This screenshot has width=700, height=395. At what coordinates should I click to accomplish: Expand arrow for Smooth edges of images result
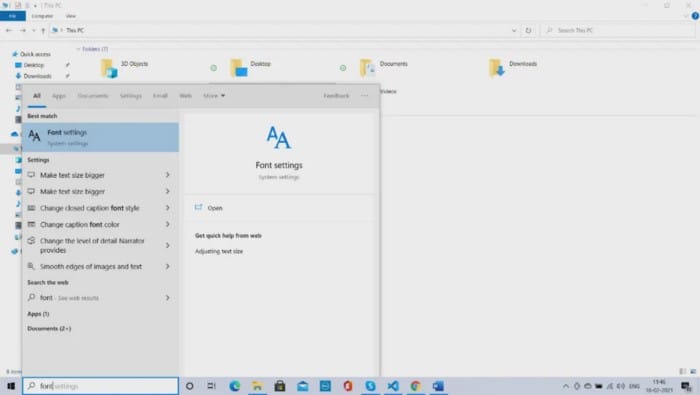(x=167, y=266)
